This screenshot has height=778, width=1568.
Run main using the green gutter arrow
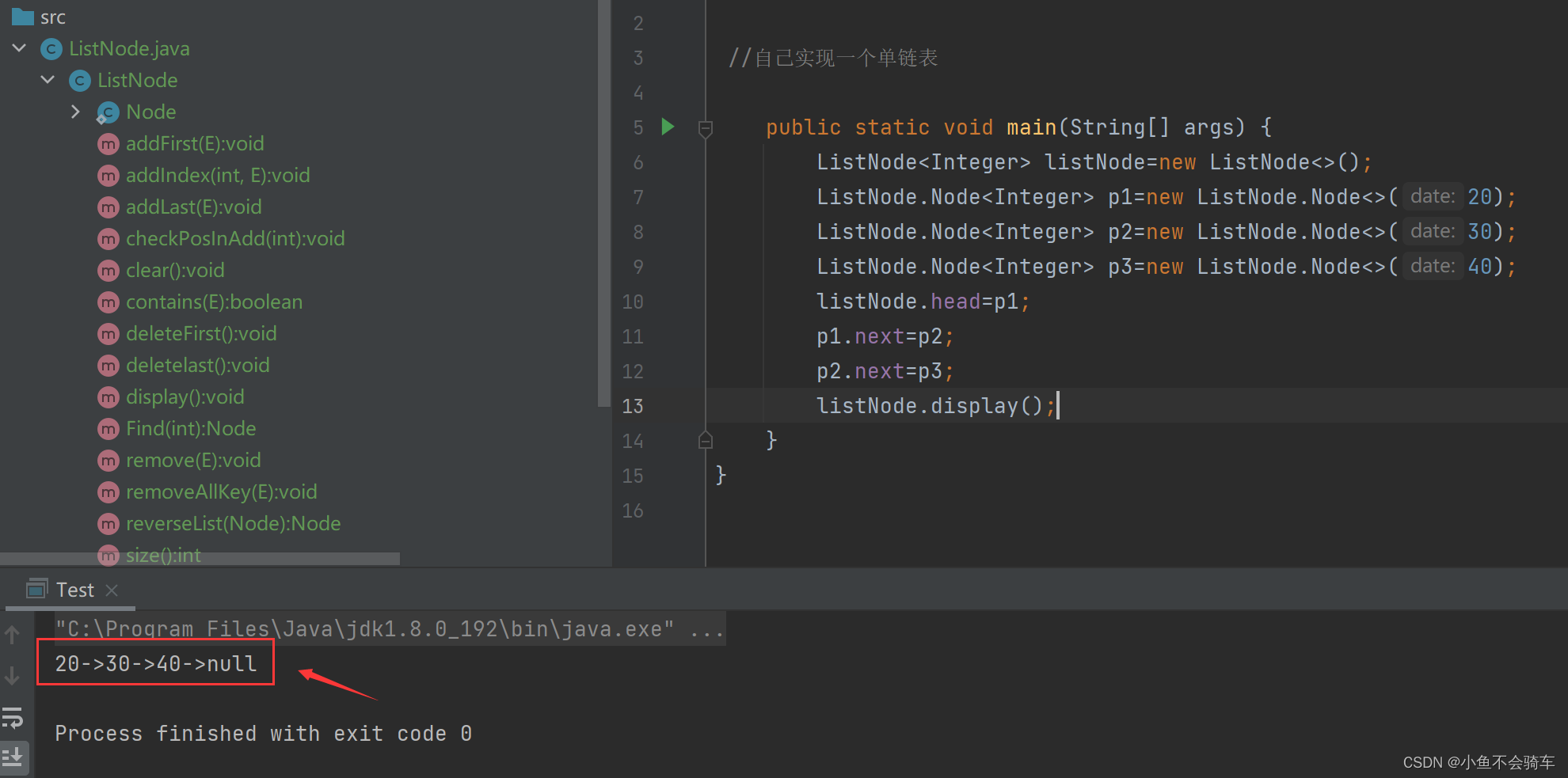(668, 127)
